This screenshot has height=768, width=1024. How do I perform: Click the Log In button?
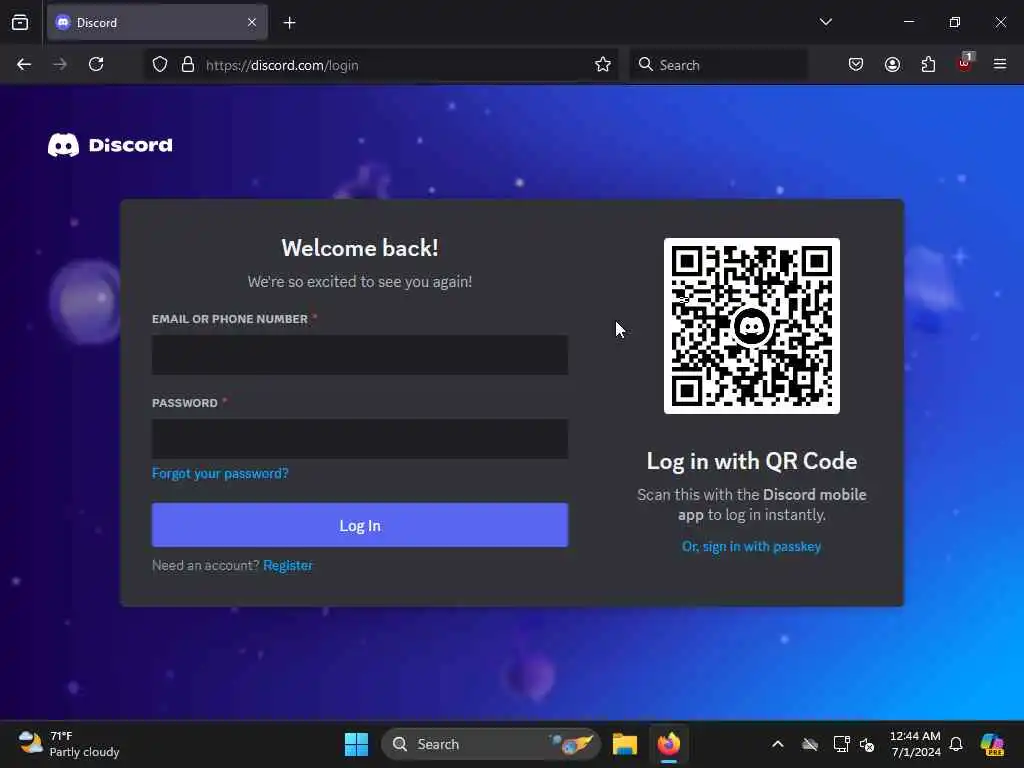pyautogui.click(x=360, y=525)
